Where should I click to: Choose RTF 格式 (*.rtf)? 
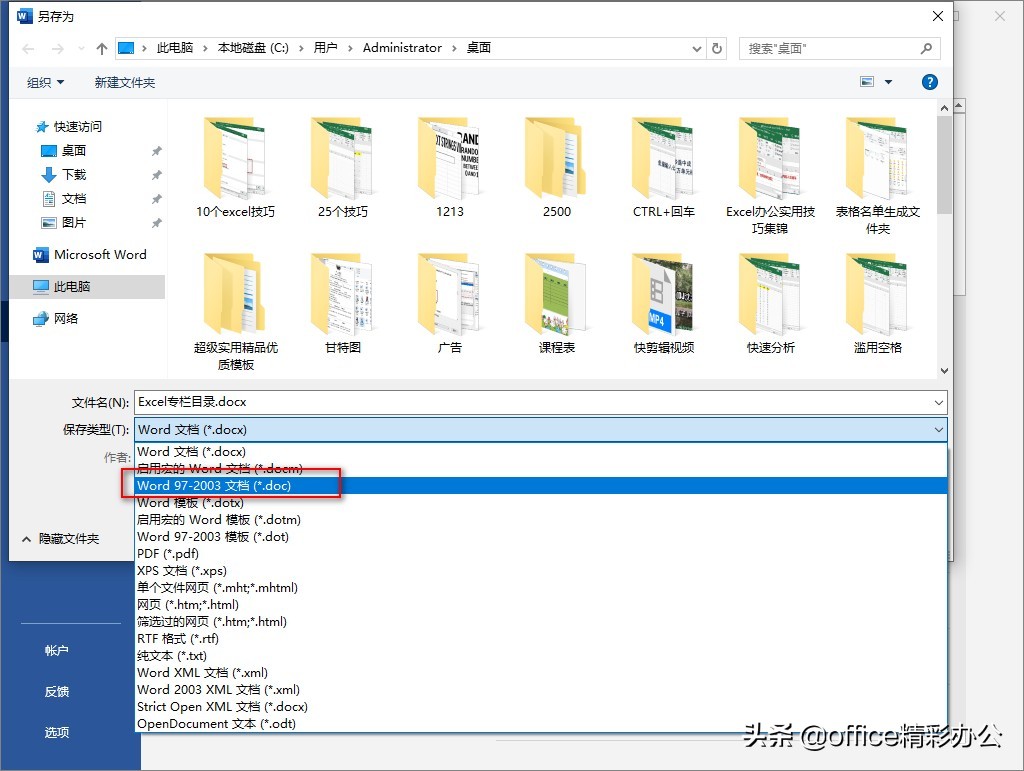click(x=541, y=638)
